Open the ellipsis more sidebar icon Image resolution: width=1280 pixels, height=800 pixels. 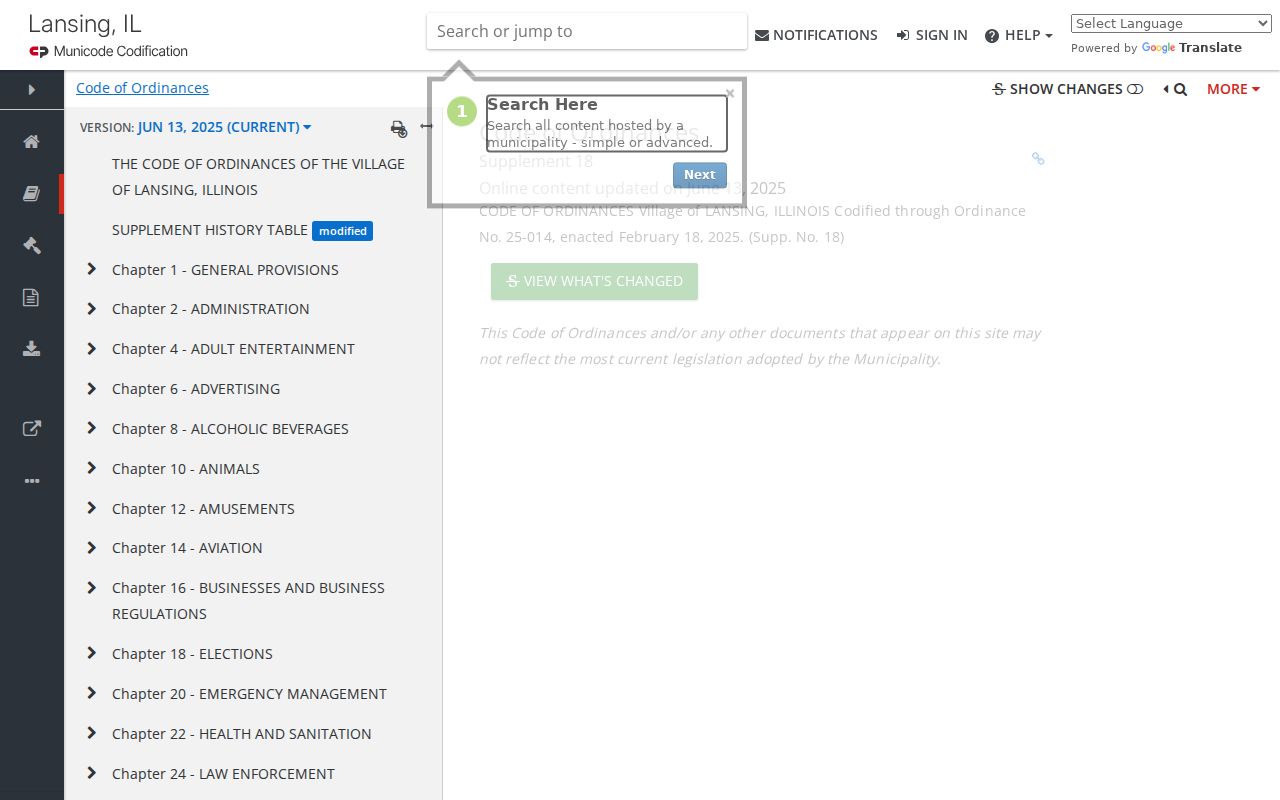click(x=32, y=481)
